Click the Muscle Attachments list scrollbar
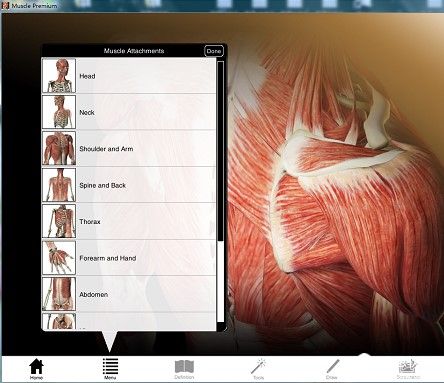Screen dimensions: 444x383 (220, 192)
